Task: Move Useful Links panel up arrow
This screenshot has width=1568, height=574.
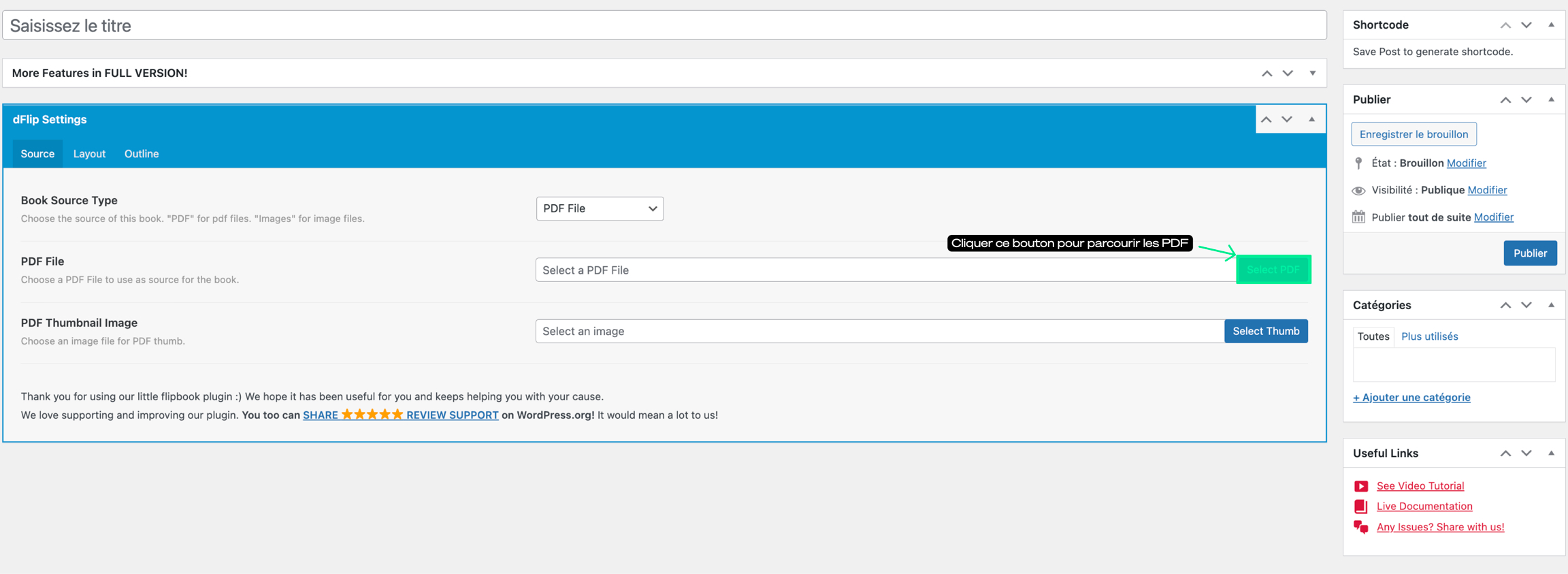Action: [x=1505, y=453]
